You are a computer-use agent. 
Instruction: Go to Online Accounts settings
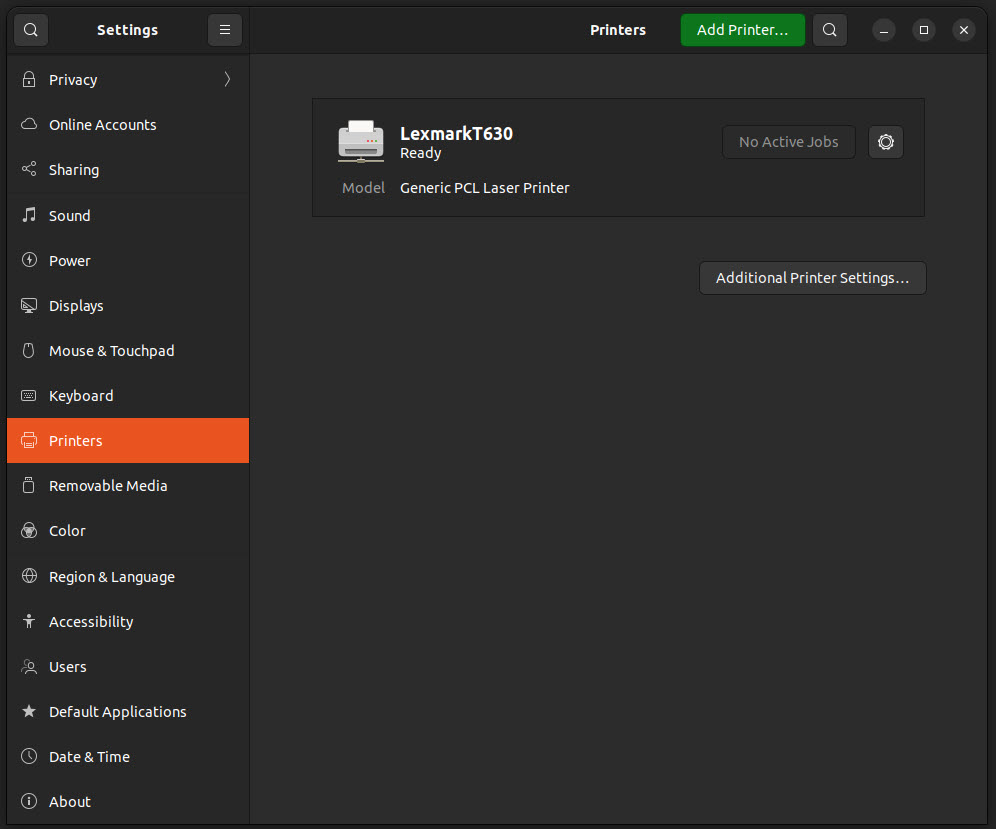click(x=102, y=125)
